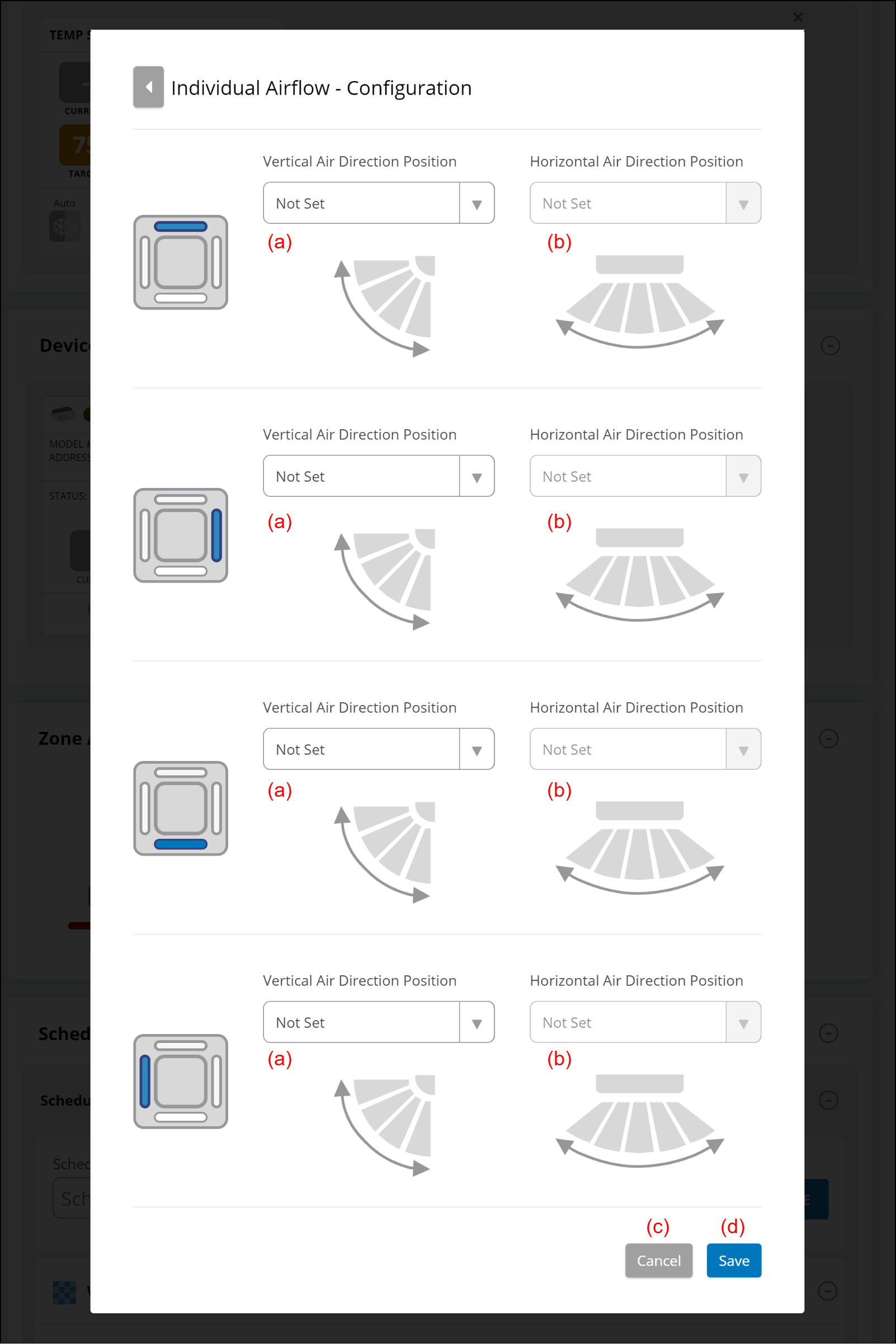Screen dimensions: 896x1344
Task: Close the dialog with the top-right X
Action: [798, 17]
